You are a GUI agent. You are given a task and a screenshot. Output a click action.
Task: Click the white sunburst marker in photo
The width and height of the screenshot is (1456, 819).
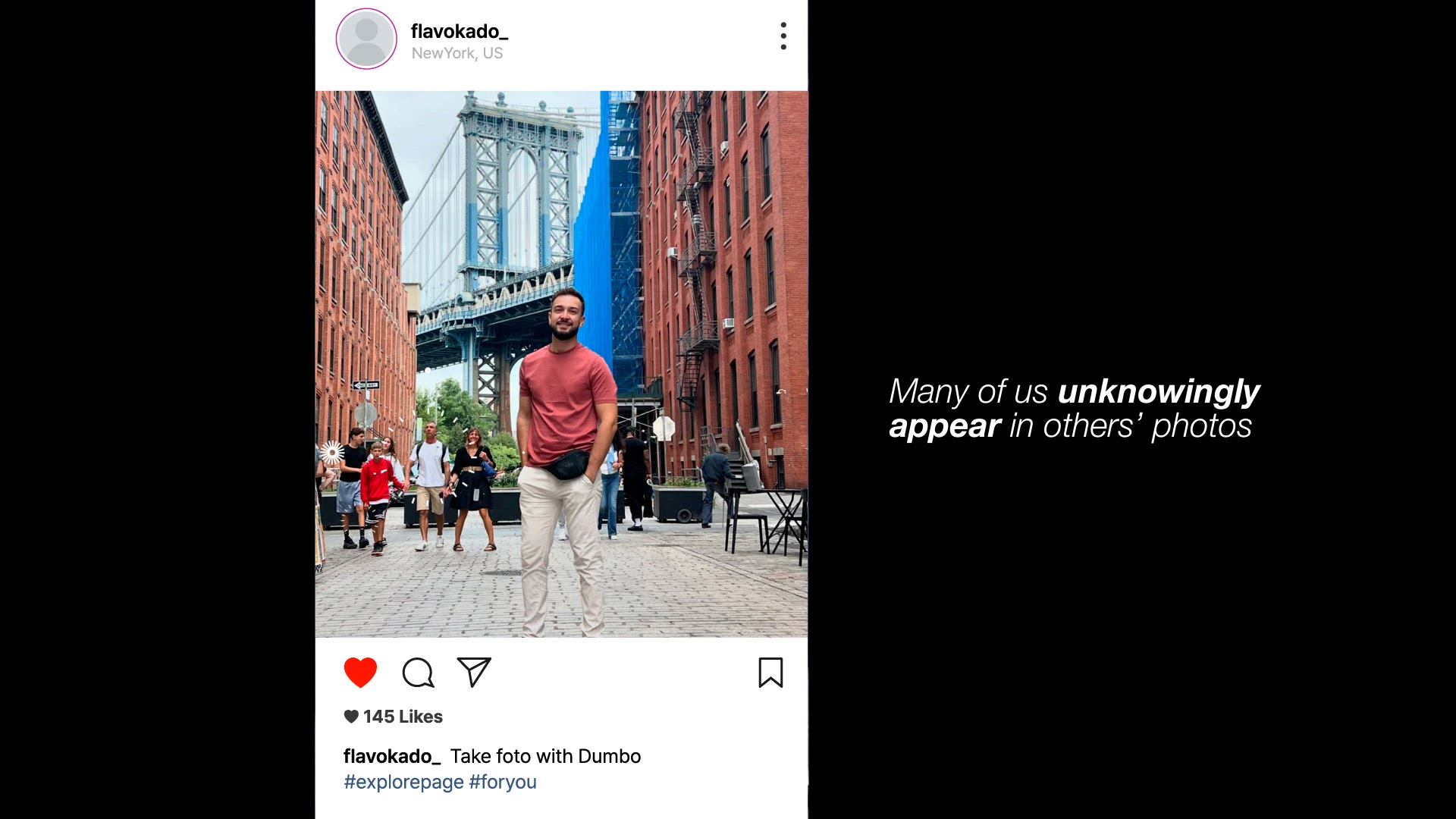pos(332,453)
